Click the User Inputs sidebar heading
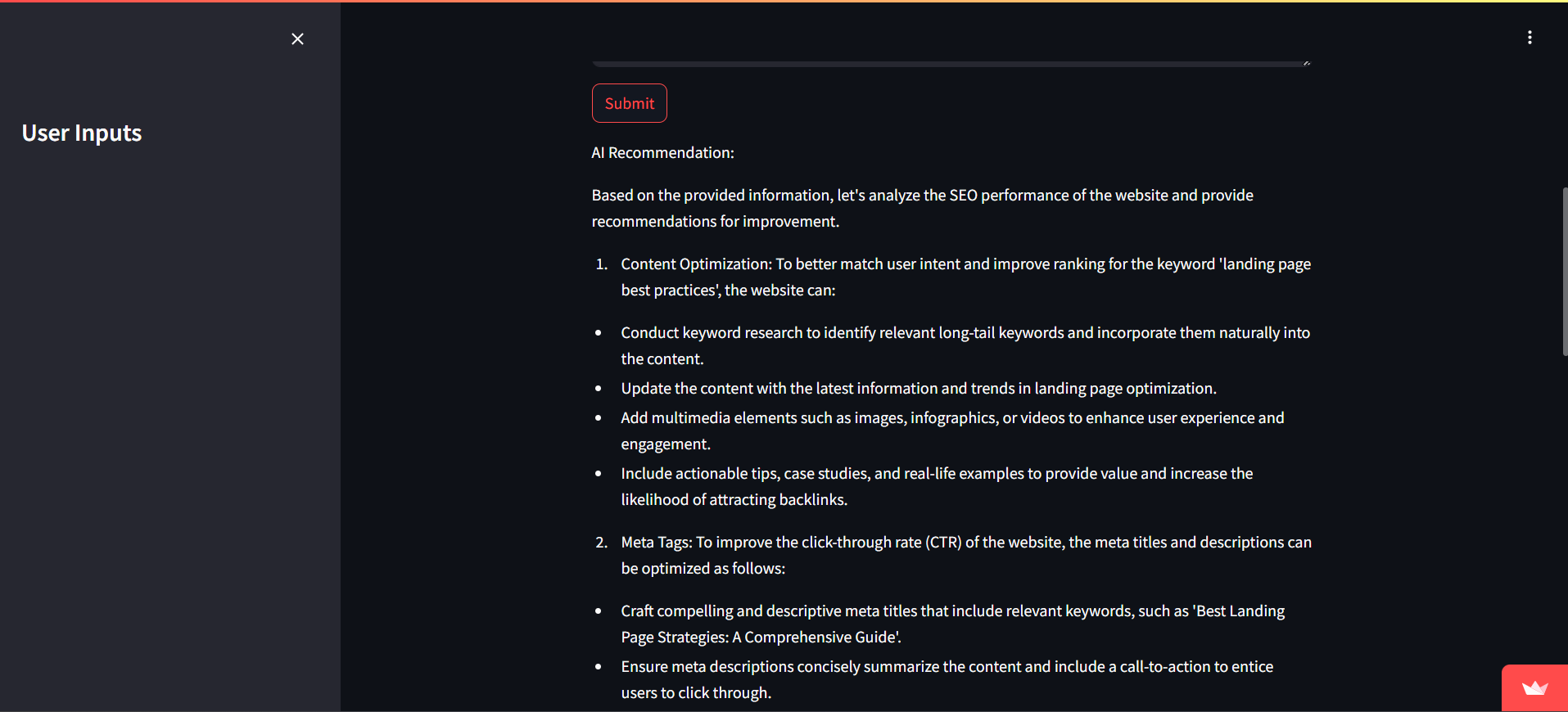The width and height of the screenshot is (1568, 712). 82,133
